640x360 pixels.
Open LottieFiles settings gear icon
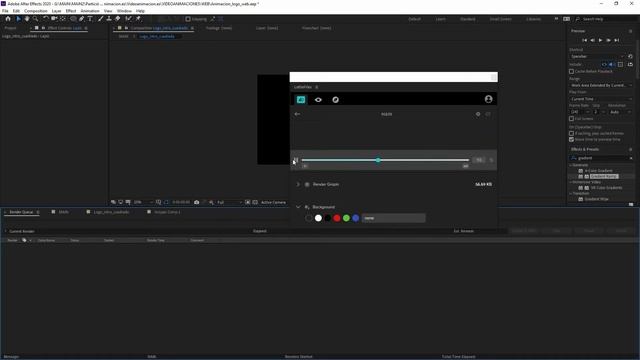(478, 114)
